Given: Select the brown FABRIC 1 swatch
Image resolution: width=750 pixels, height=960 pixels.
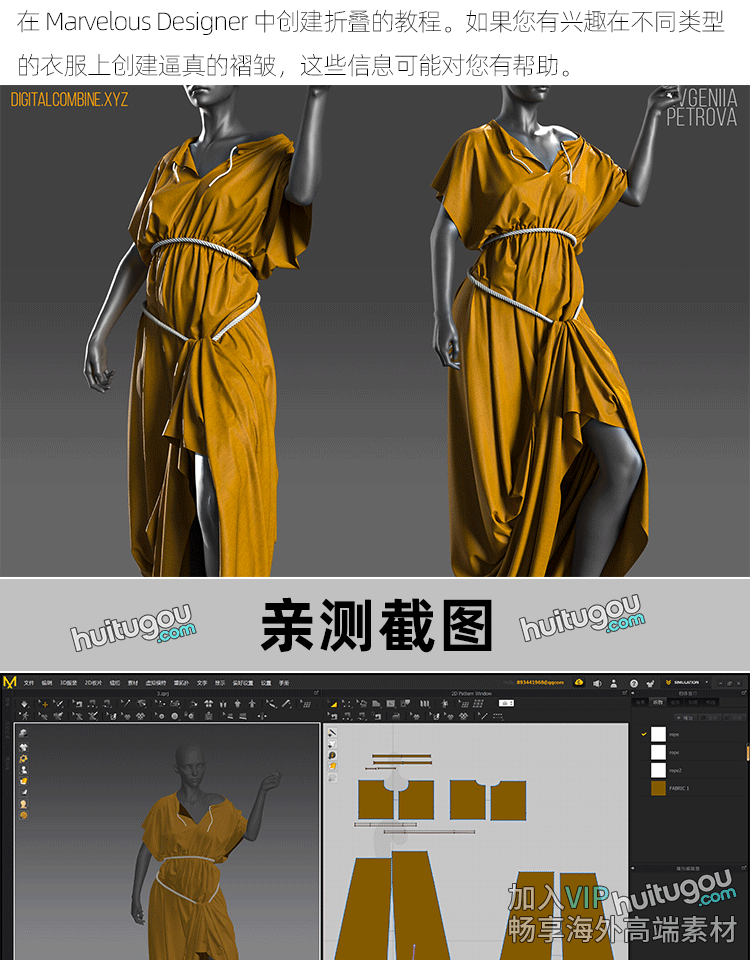Looking at the screenshot, I should 658,788.
